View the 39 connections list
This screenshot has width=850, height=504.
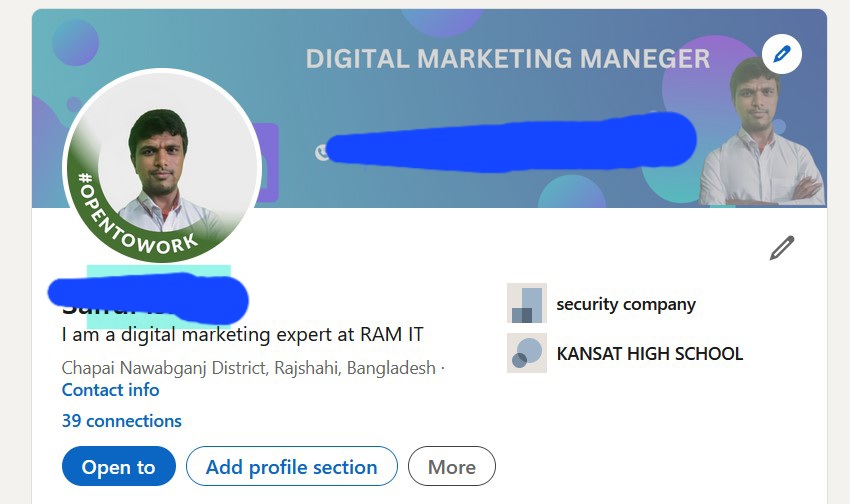(x=121, y=421)
